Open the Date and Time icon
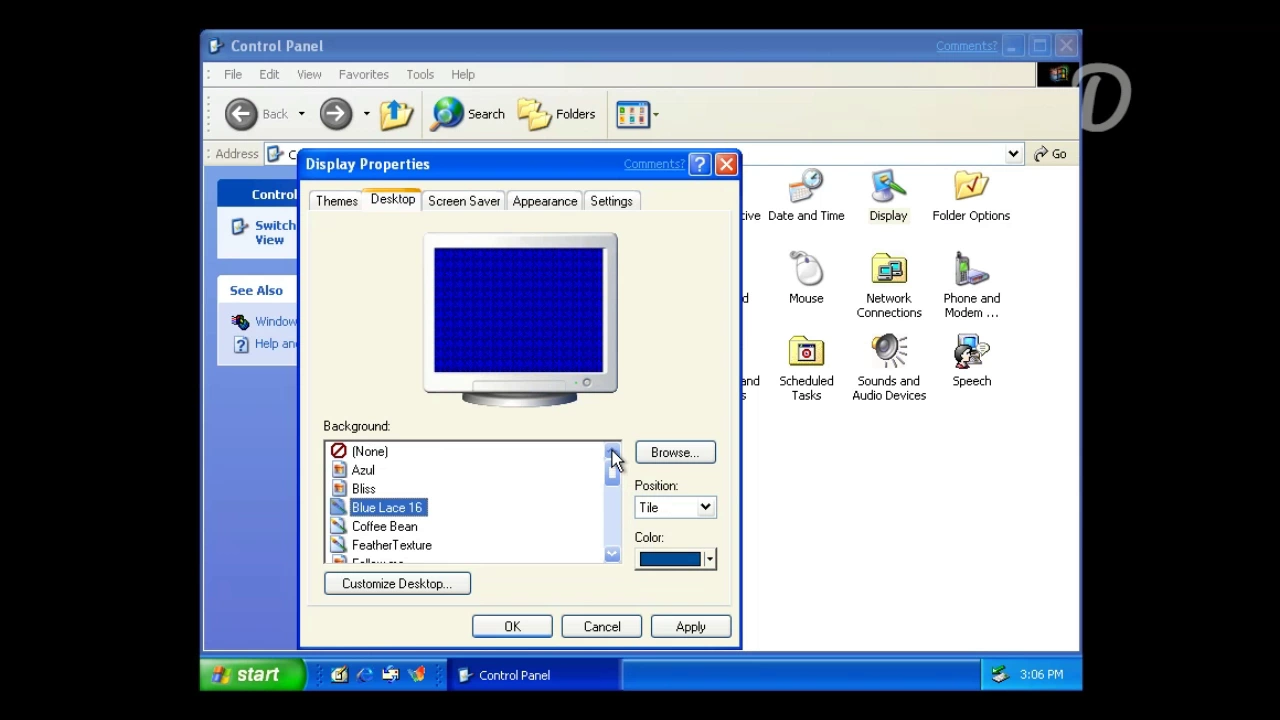 pos(806,196)
